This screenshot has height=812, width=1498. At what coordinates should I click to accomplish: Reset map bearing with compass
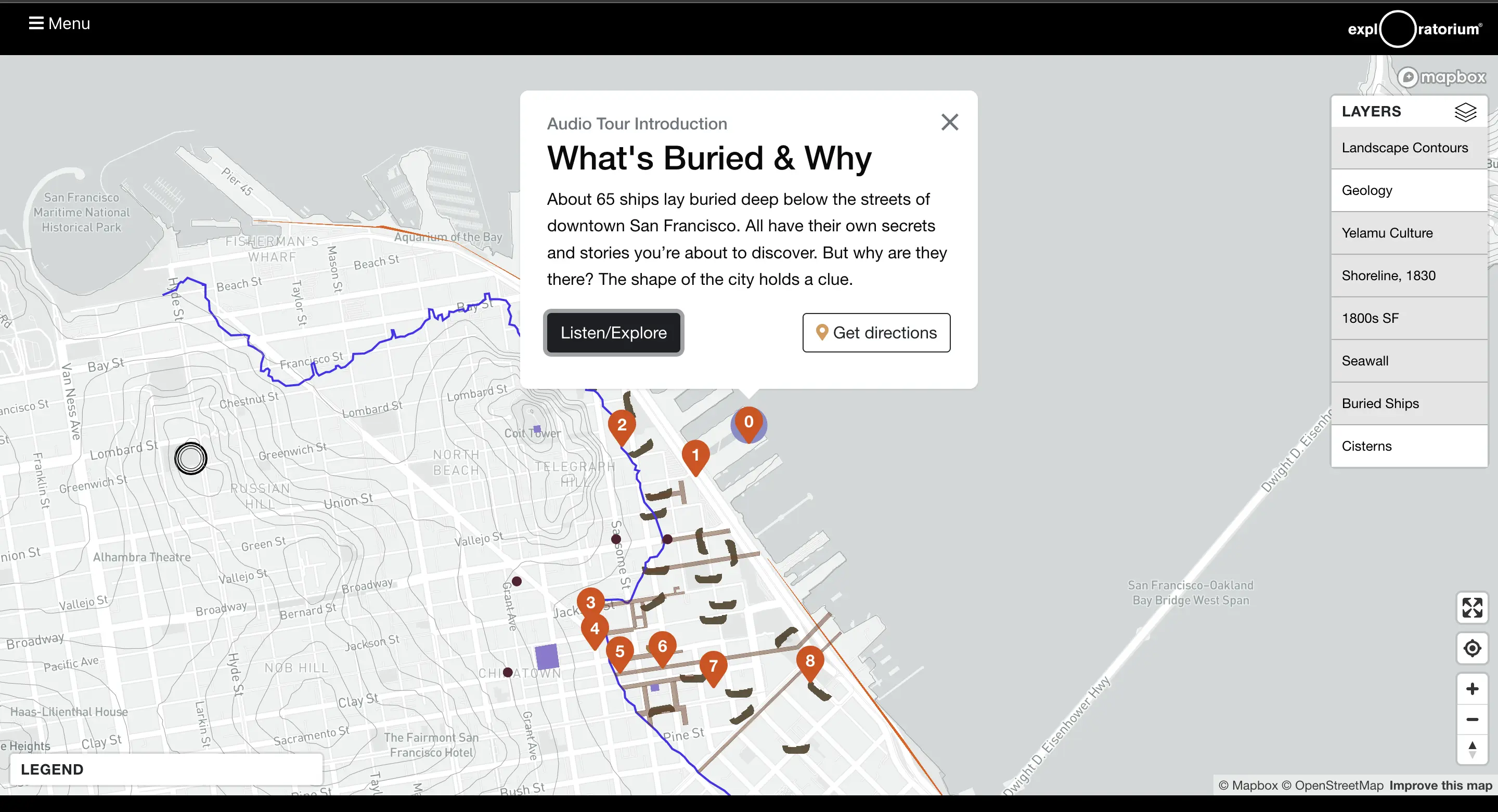pos(1472,749)
